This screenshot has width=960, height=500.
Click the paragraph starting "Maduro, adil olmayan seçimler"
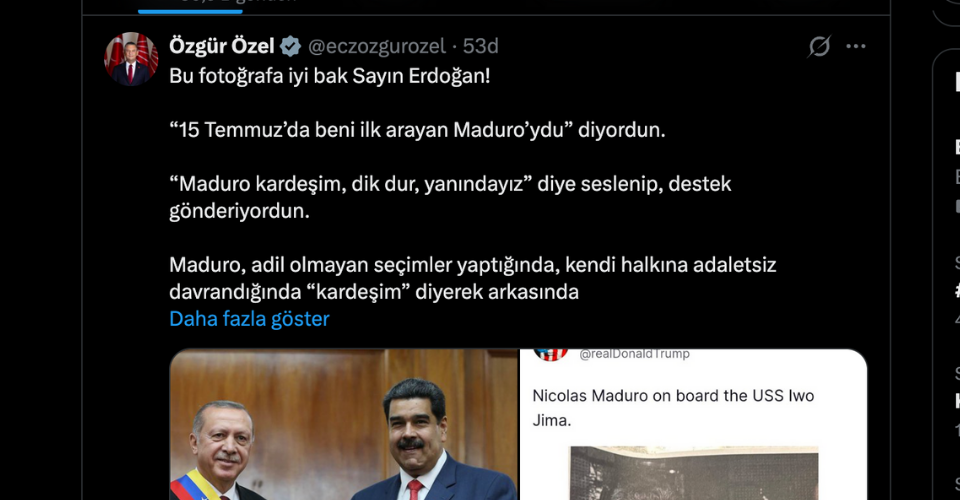pyautogui.click(x=473, y=278)
